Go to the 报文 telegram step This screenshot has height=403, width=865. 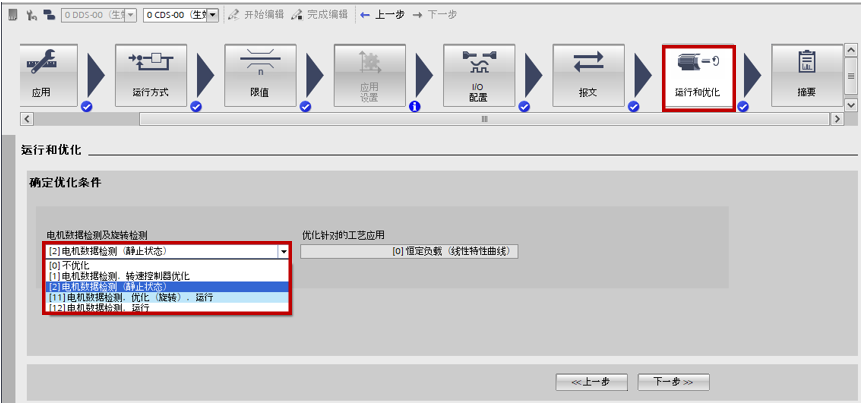(587, 75)
